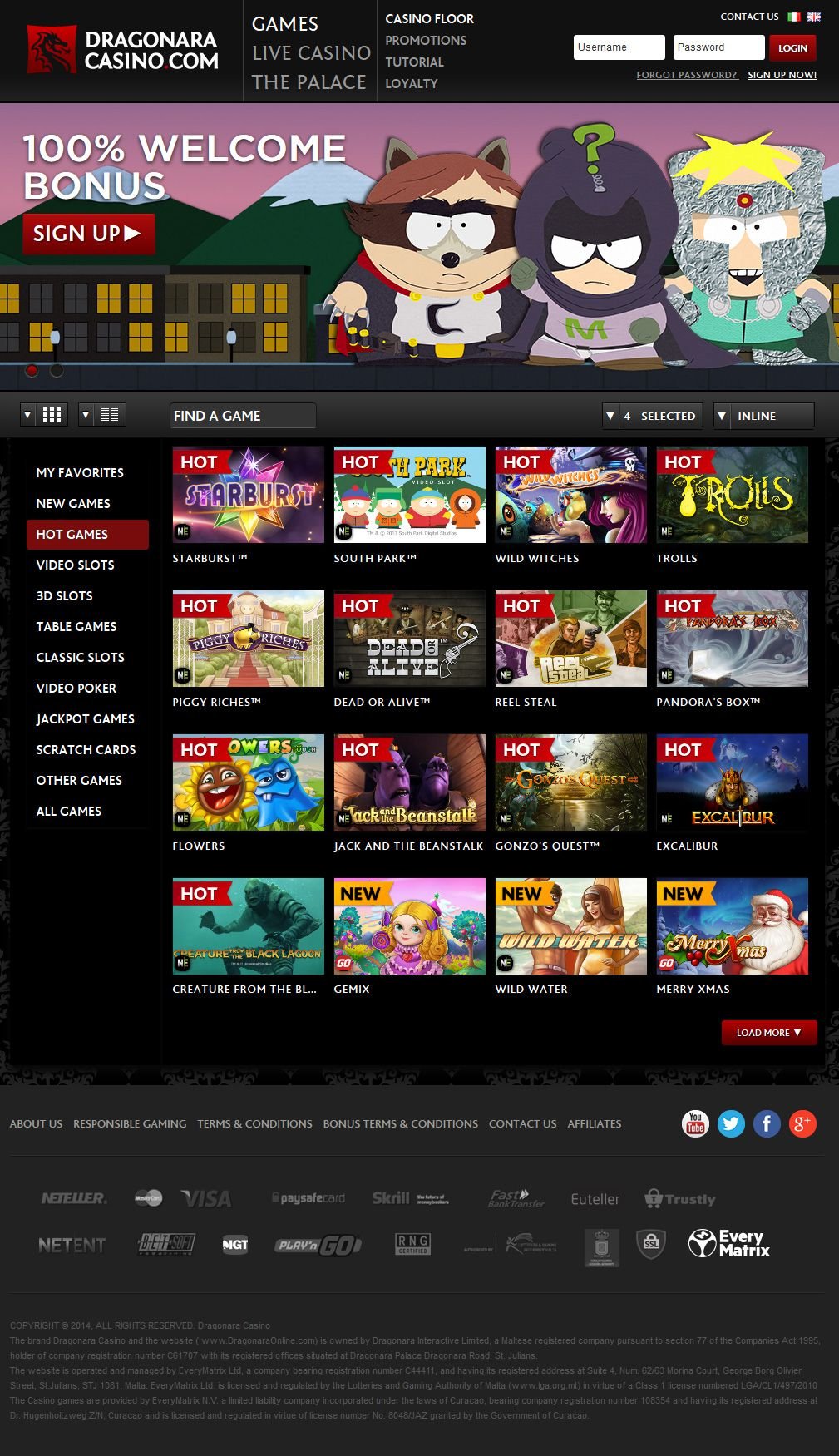Select the second banner slide dot
The image size is (839, 1456).
pos(57,370)
